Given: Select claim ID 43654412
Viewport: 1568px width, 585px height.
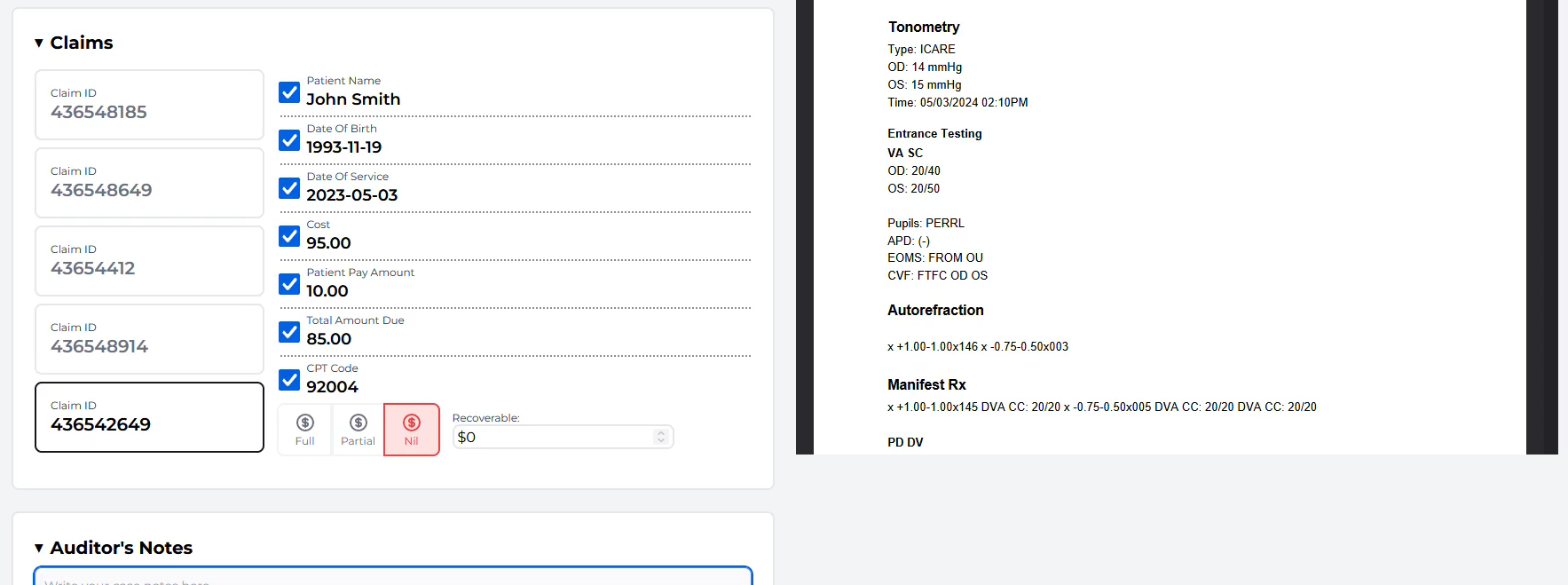Looking at the screenshot, I should 149,261.
